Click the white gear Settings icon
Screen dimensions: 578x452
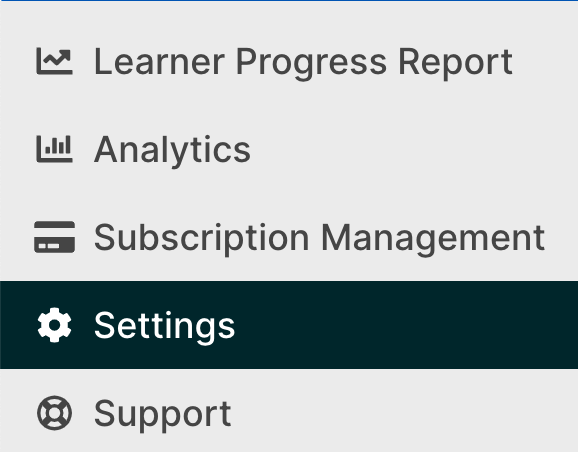point(54,325)
